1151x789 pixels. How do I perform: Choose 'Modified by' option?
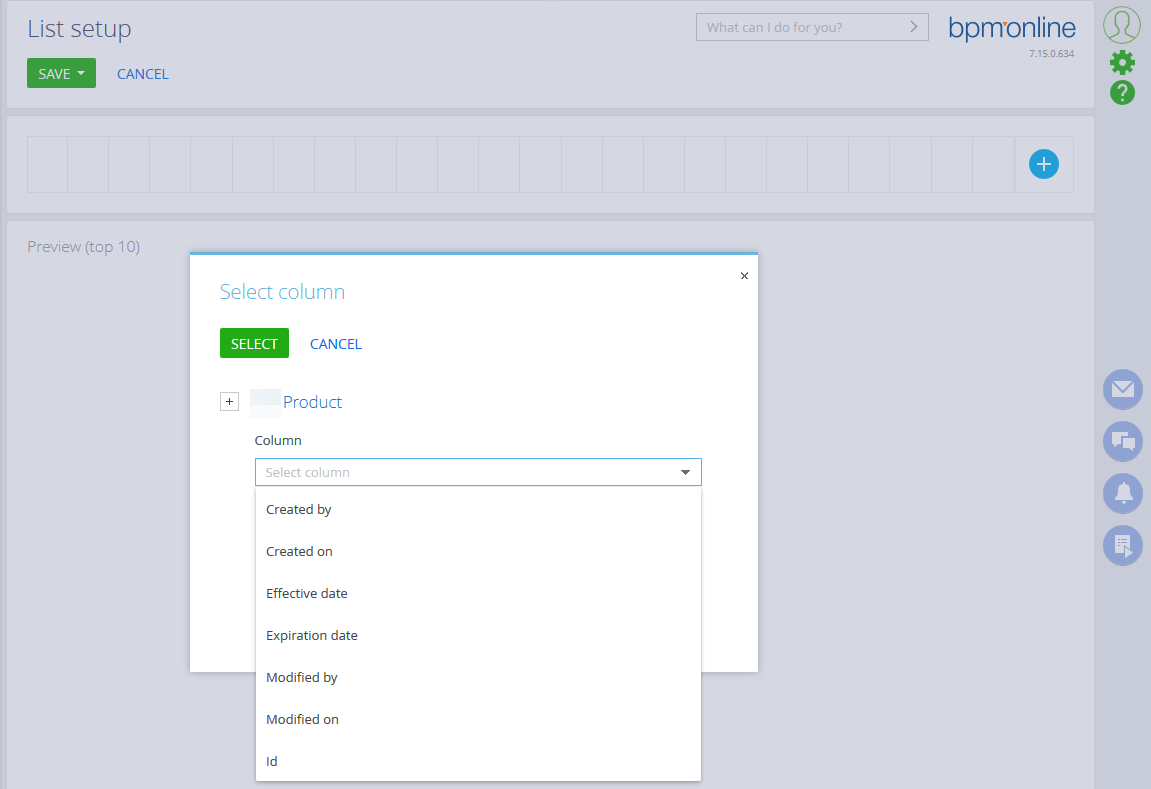(x=478, y=677)
